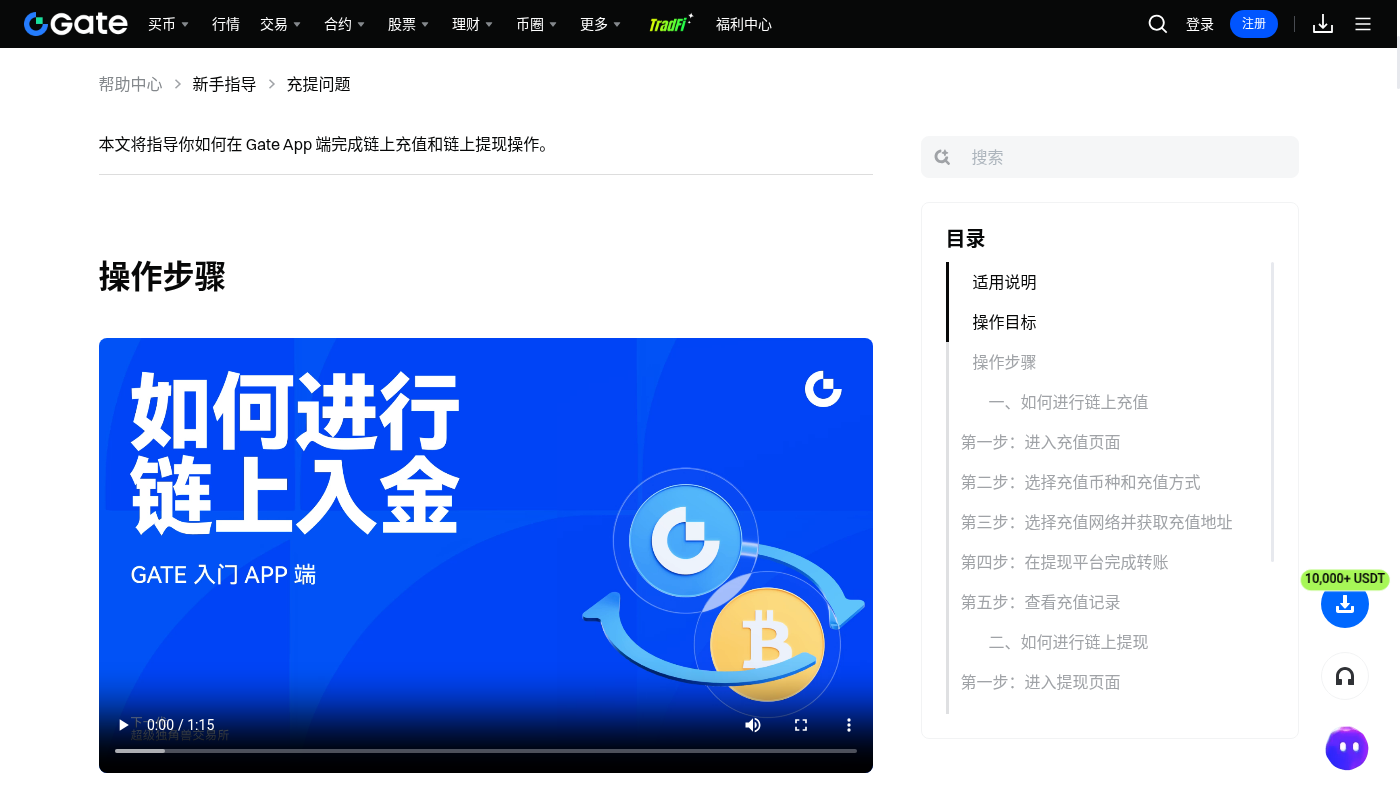Go to 帮助中心 breadcrumb
The image size is (1400, 800).
[130, 84]
